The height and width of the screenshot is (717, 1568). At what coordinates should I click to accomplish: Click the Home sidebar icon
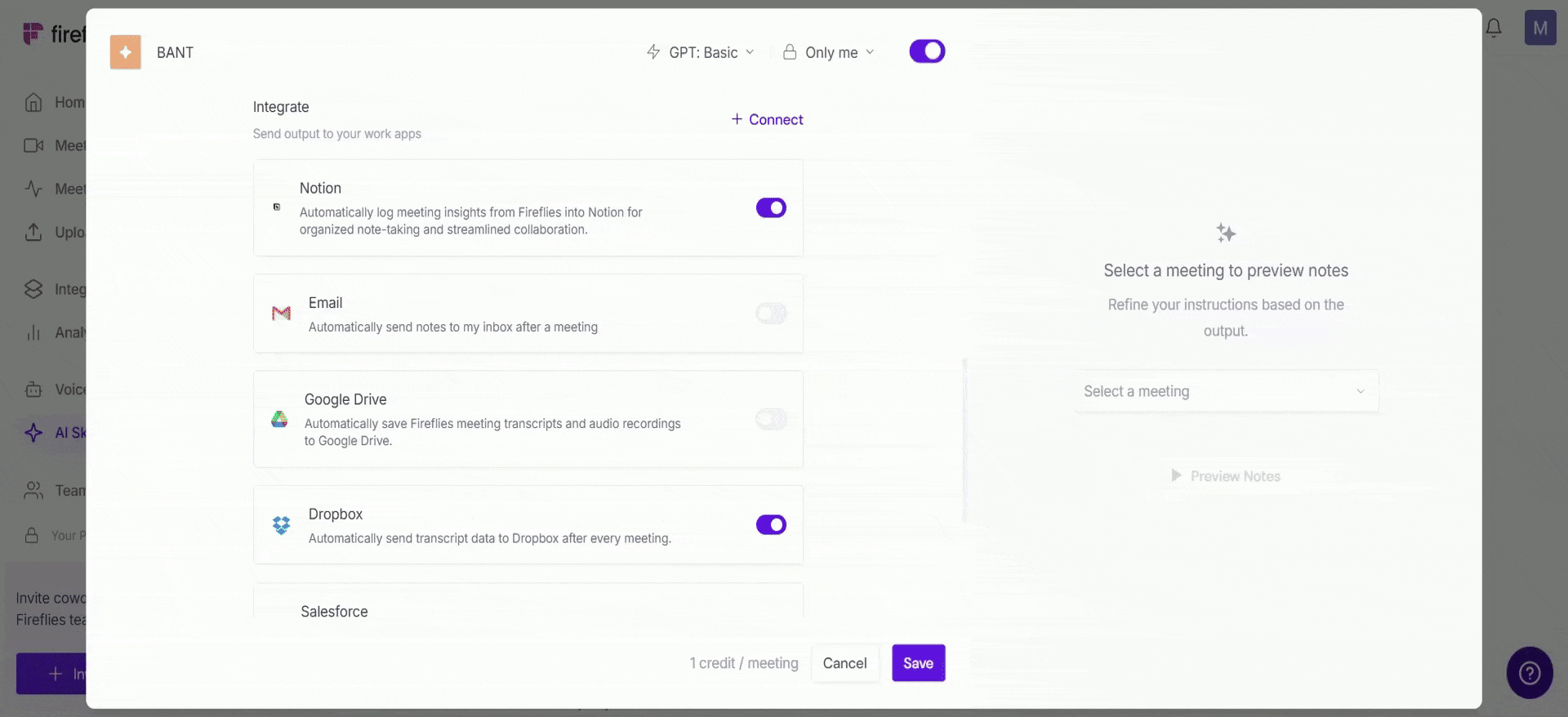click(33, 102)
